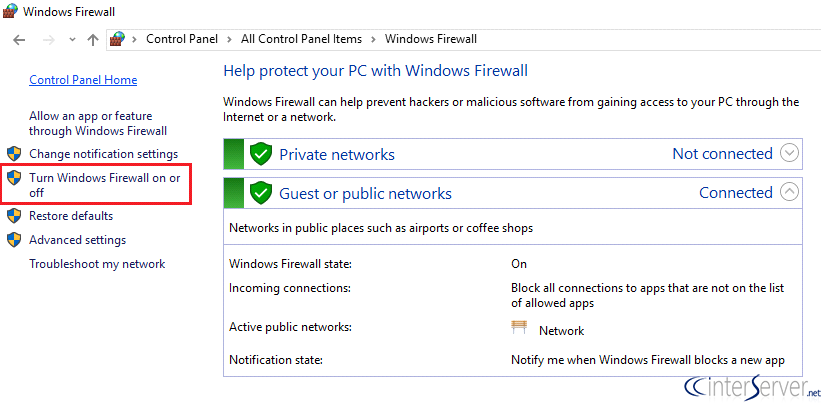Click the Connected status text
This screenshot has width=821, height=403.
[736, 193]
